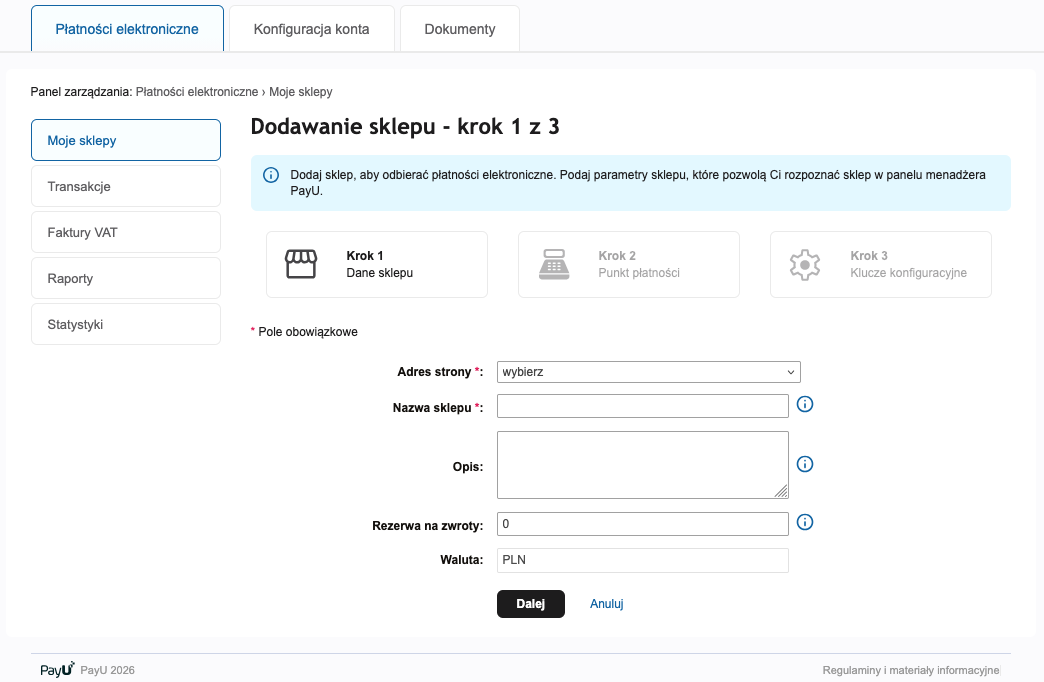Click the PayU logo in the footer
Image resolution: width=1044 pixels, height=682 pixels.
pyautogui.click(x=57, y=670)
